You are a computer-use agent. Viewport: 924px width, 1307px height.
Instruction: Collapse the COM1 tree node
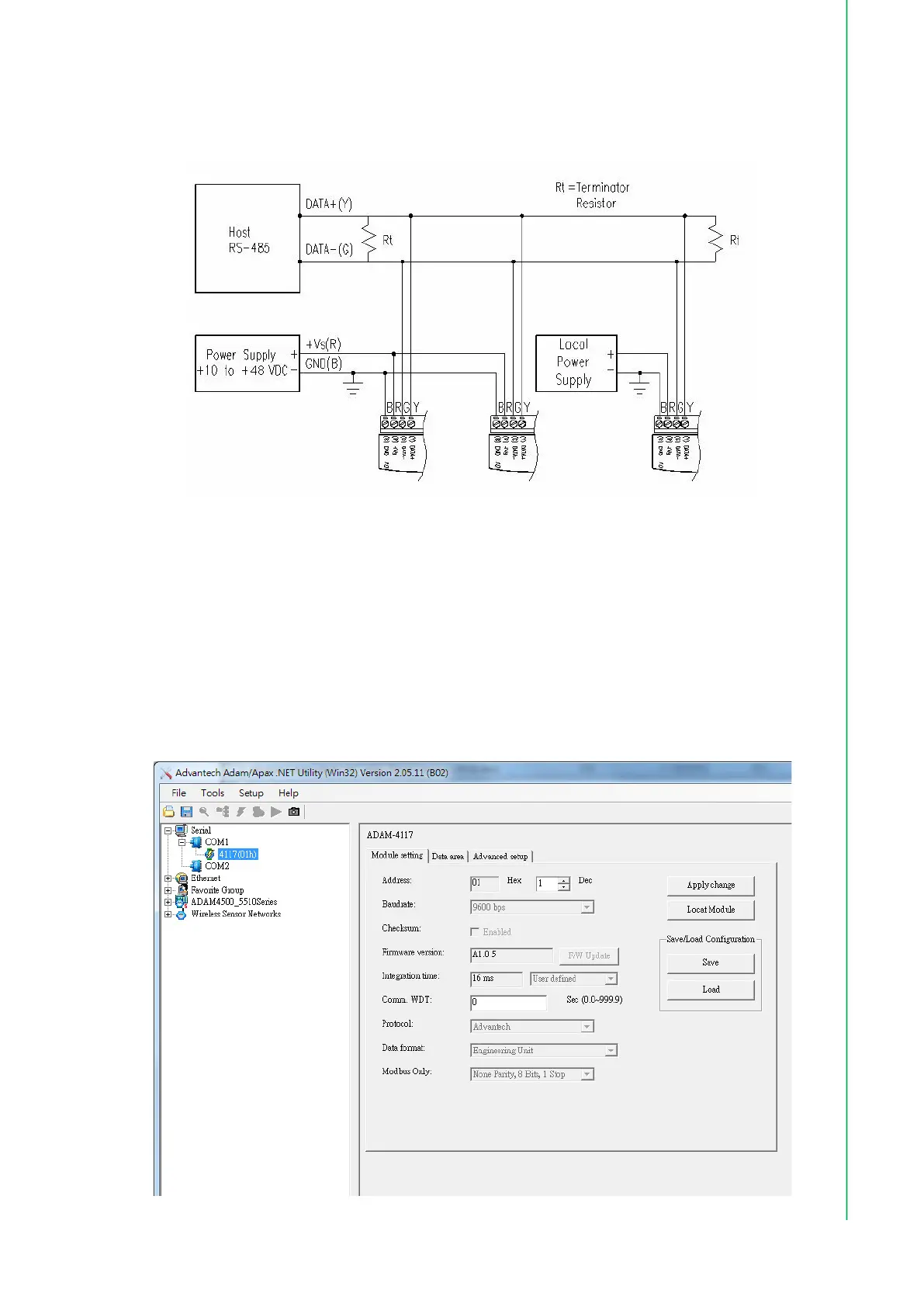click(182, 842)
